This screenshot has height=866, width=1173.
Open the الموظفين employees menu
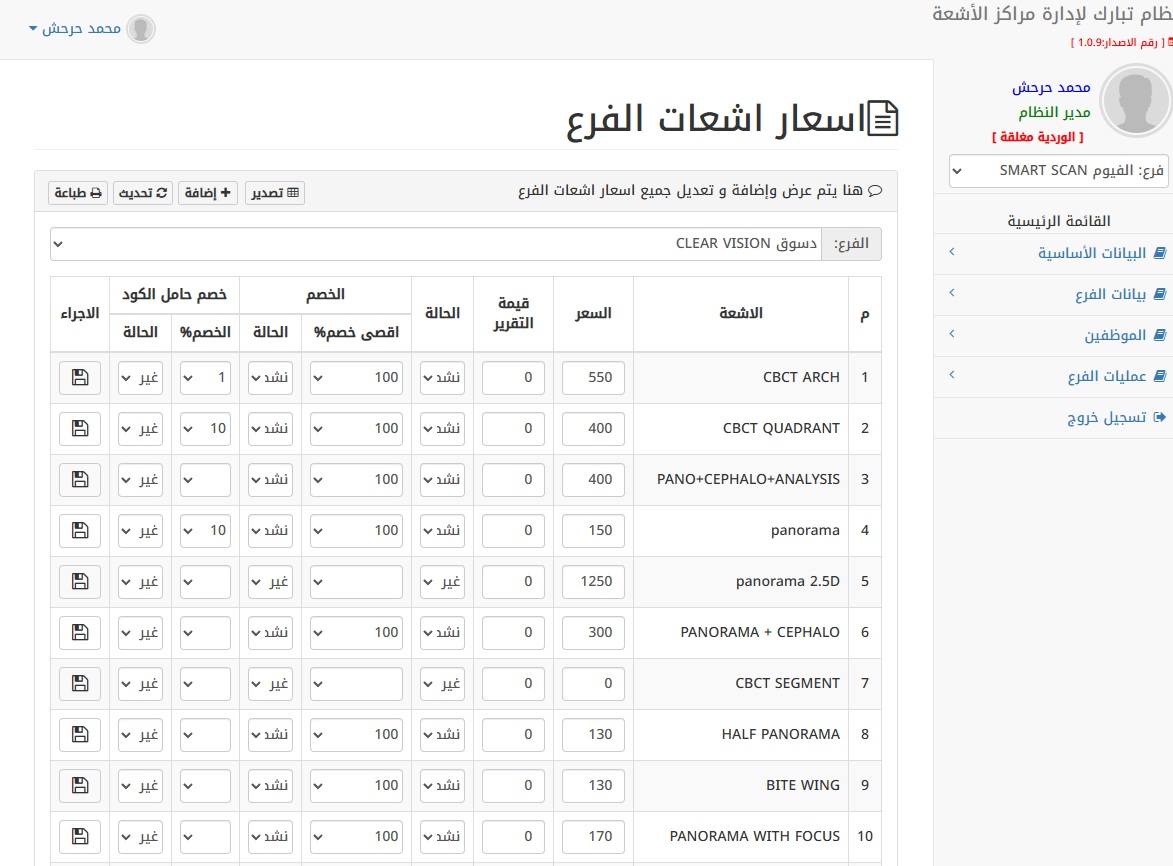click(1052, 335)
